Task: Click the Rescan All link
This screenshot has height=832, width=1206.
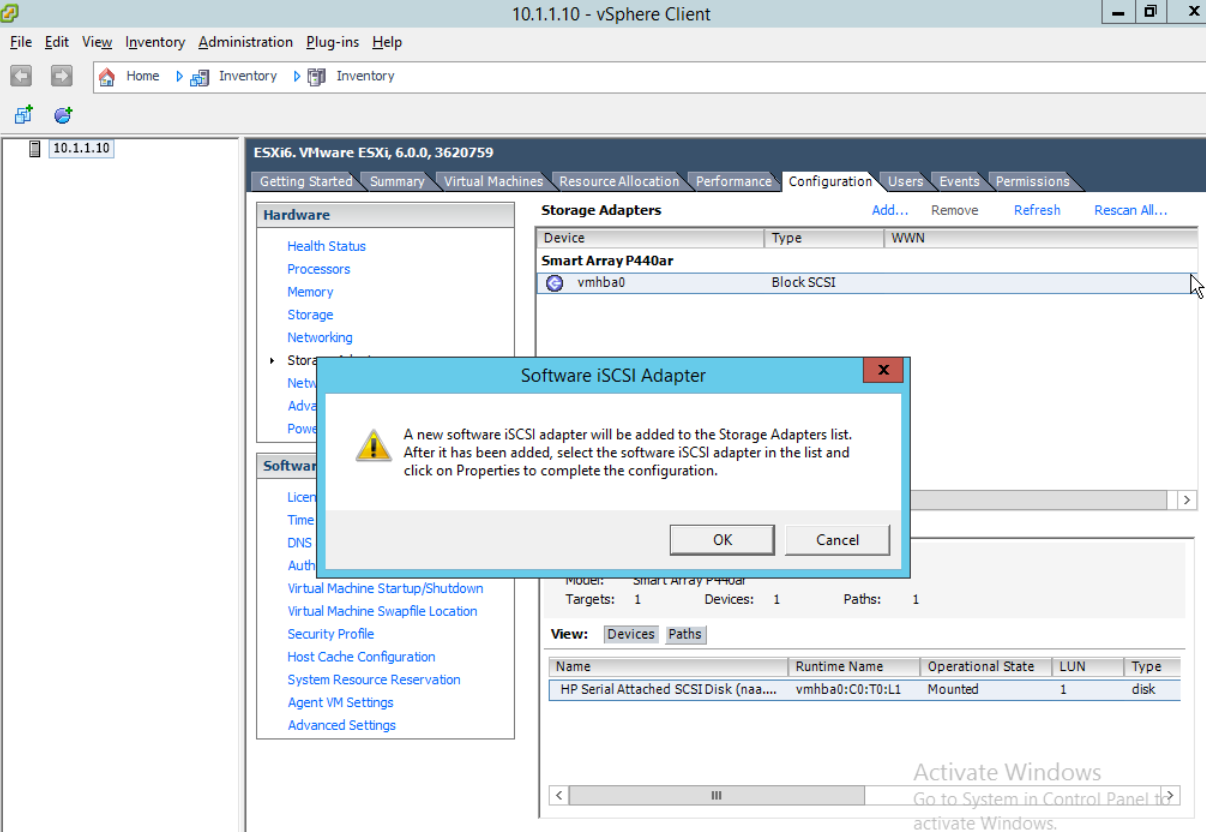Action: pos(1130,210)
